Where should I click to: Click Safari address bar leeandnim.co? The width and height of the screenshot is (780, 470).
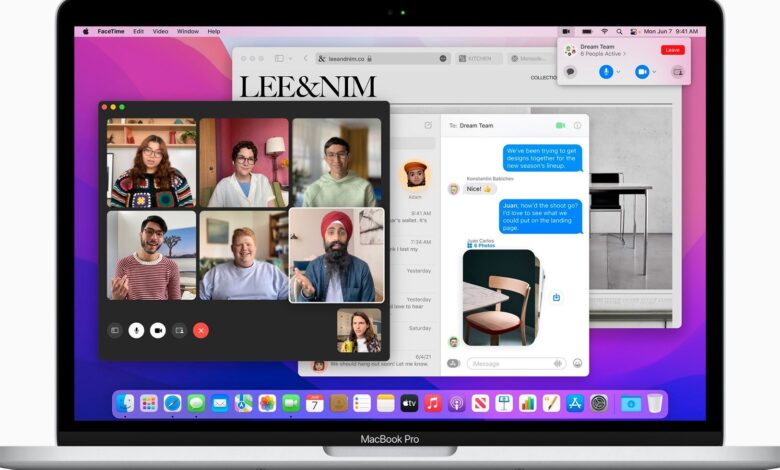point(383,59)
